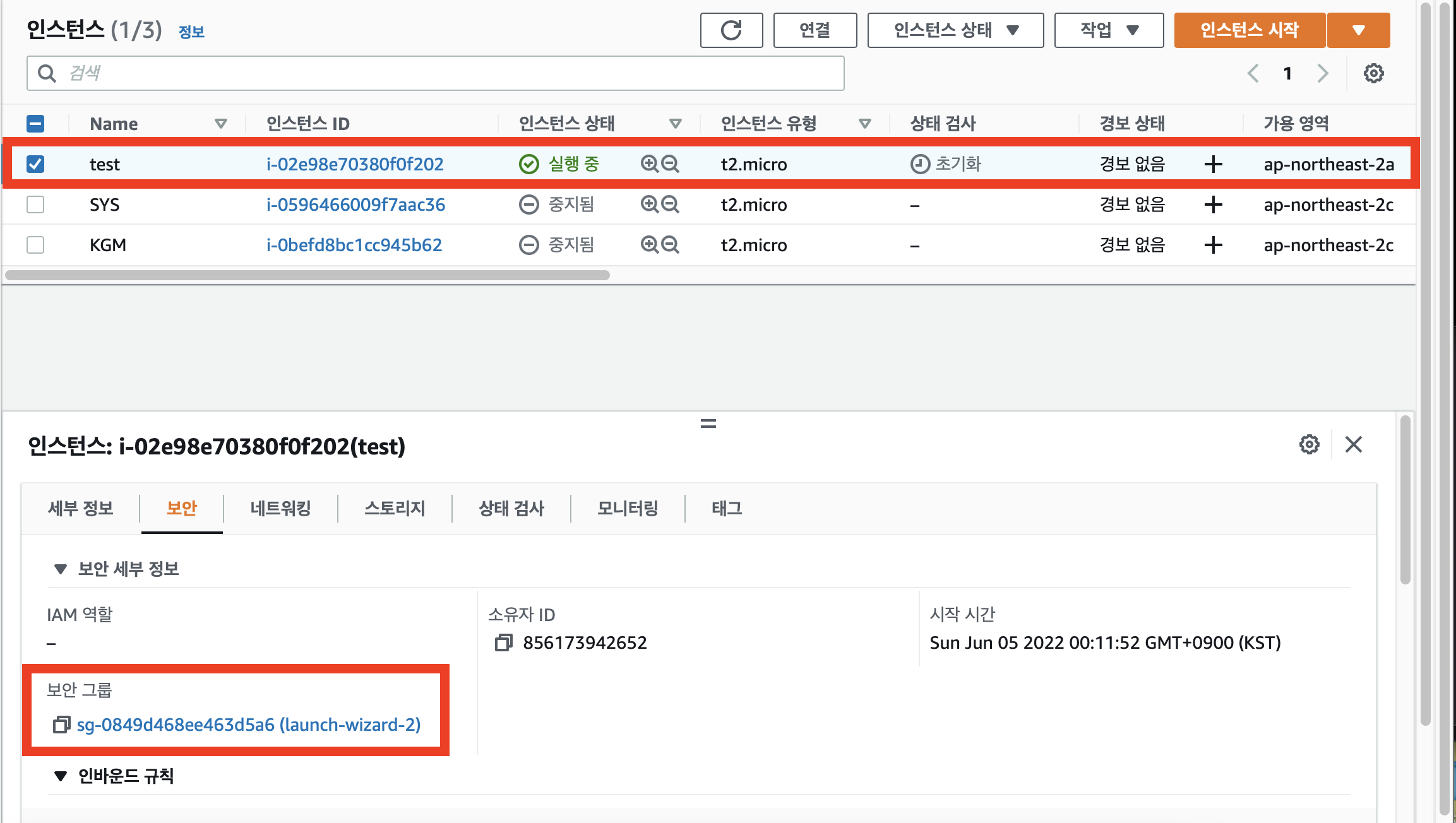Viewport: 1456px width, 823px height.
Task: Click zoom-out filter icon on SYS row
Action: [670, 204]
